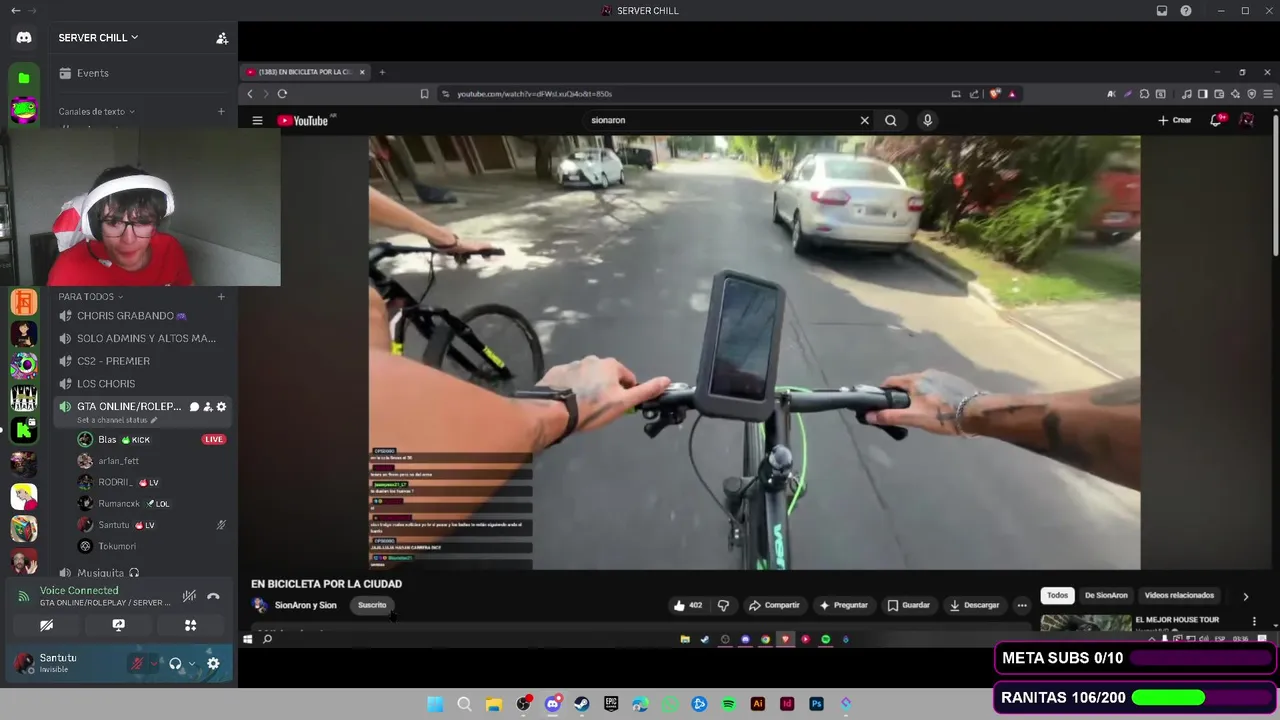Open browser hamburger menu
The width and height of the screenshot is (1280, 720).
pos(1268,94)
